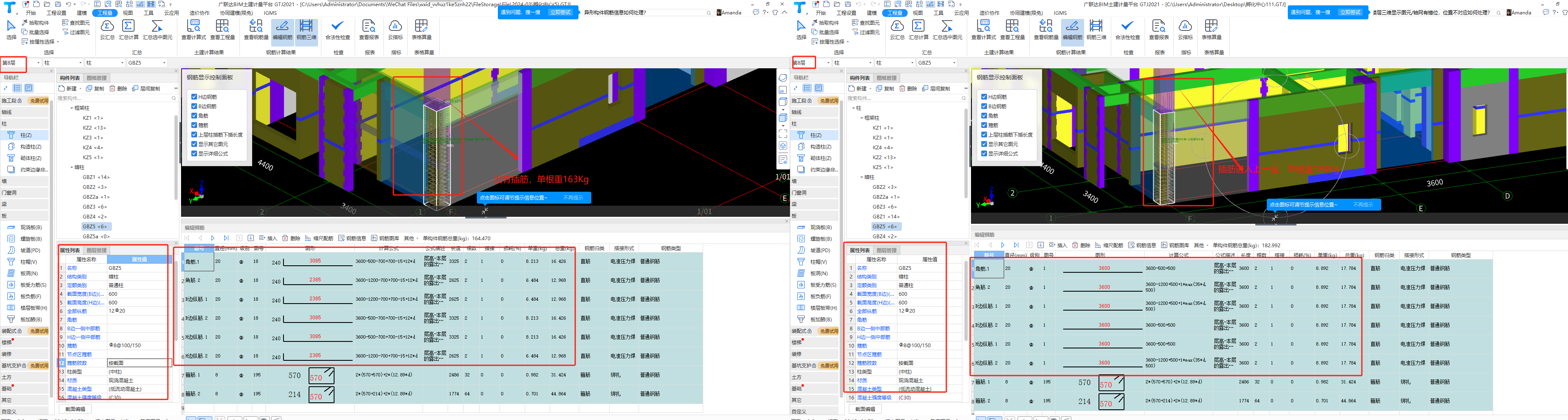
Task: Uncheck H边钢筋 checkbox in left window panel
Action: point(194,97)
